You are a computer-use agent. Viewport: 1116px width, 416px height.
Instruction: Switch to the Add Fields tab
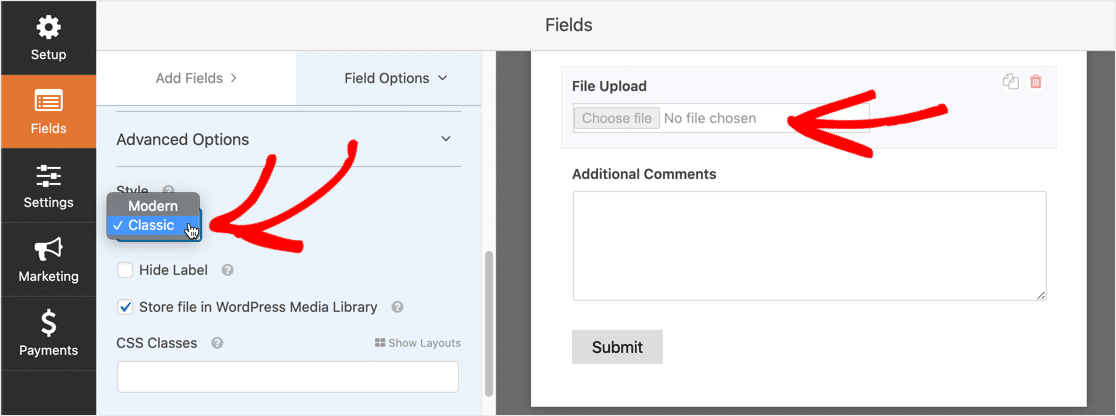196,78
